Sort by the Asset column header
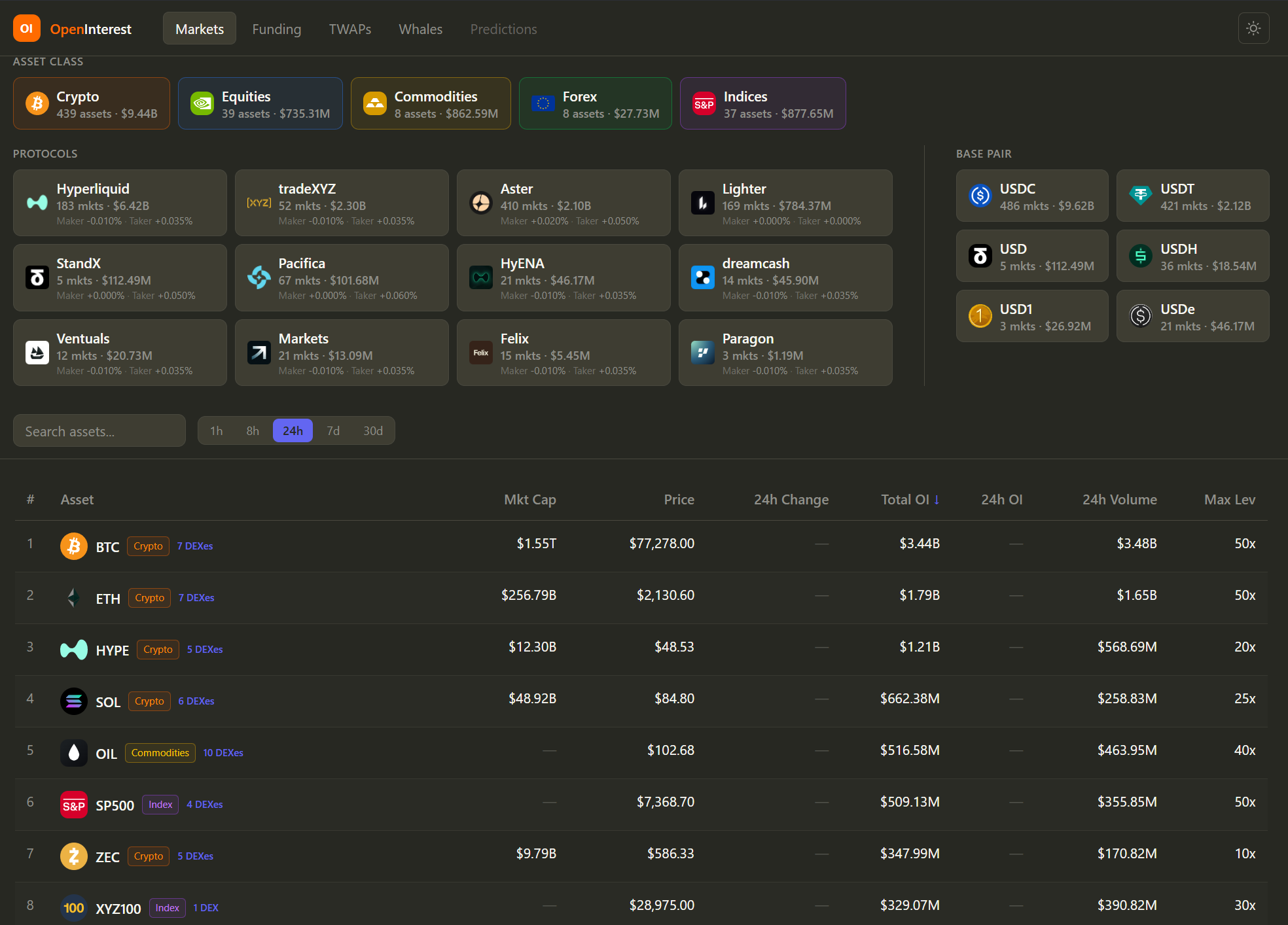The width and height of the screenshot is (1288, 925). pos(77,499)
